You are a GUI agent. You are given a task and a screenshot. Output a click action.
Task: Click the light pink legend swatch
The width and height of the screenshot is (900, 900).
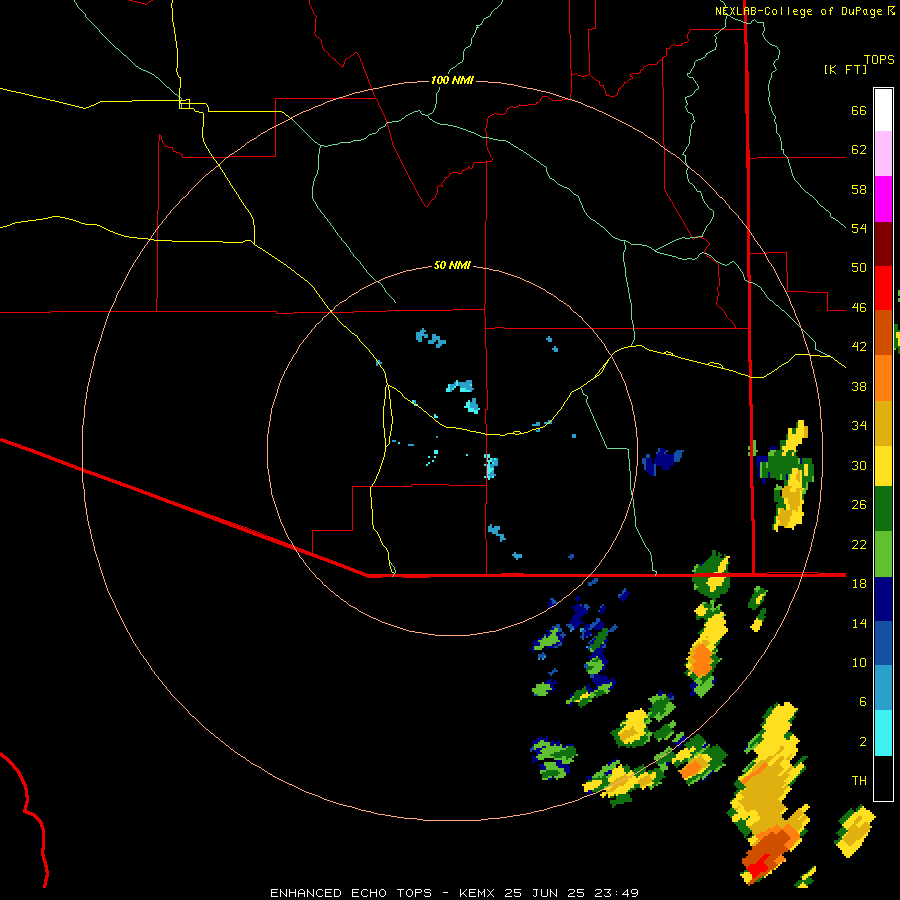pyautogui.click(x=883, y=154)
